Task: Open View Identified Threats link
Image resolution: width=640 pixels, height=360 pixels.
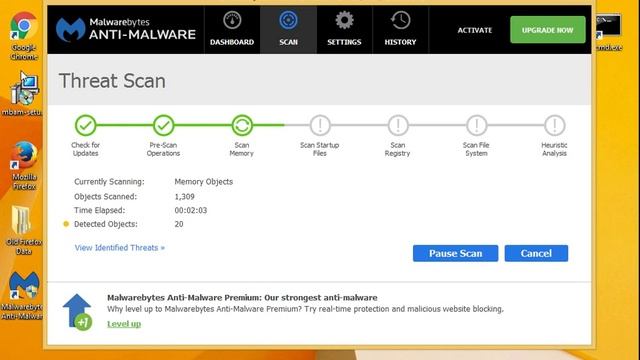Action: (x=120, y=248)
